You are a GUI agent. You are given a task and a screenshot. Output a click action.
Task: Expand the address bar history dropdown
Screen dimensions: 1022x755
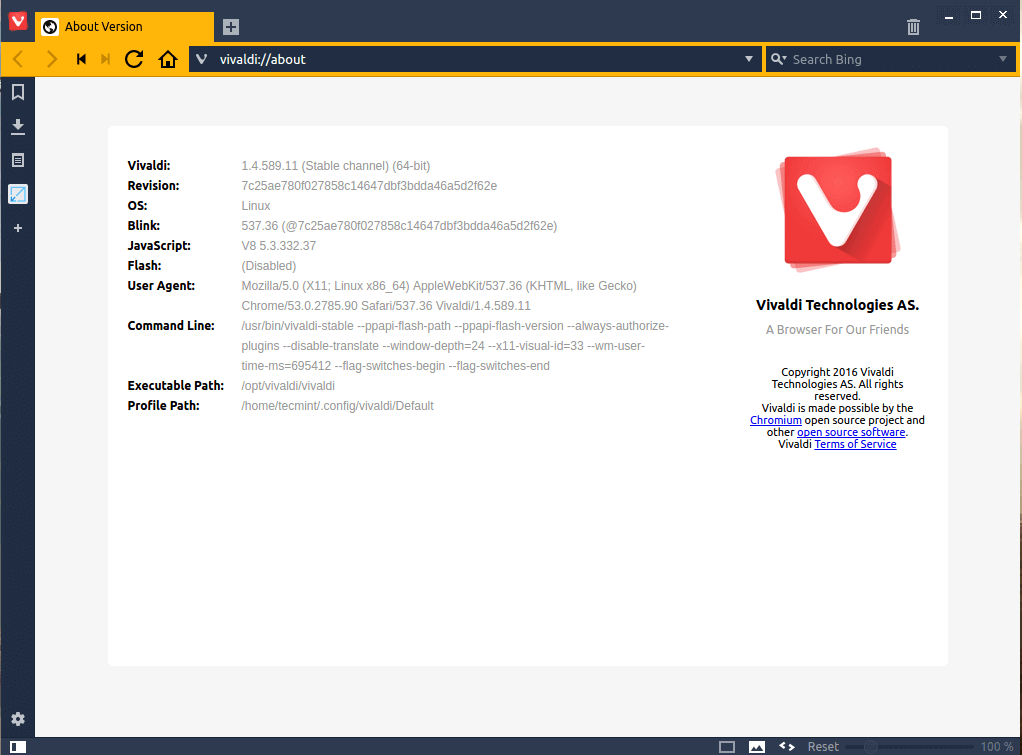pyautogui.click(x=749, y=59)
